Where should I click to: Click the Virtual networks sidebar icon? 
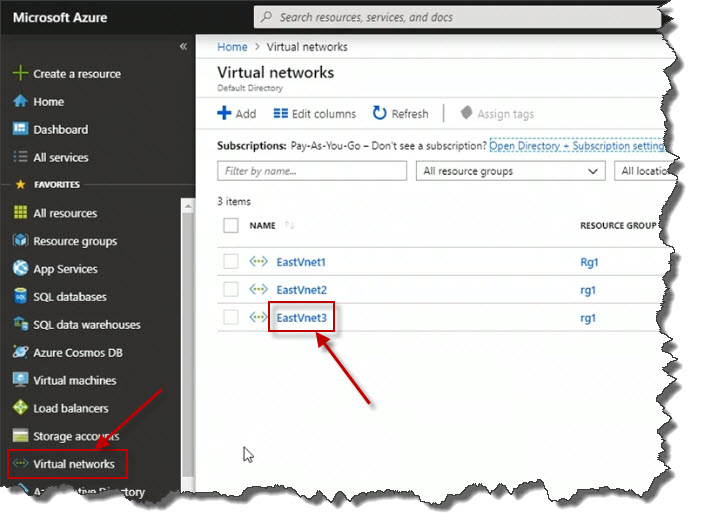tap(20, 463)
